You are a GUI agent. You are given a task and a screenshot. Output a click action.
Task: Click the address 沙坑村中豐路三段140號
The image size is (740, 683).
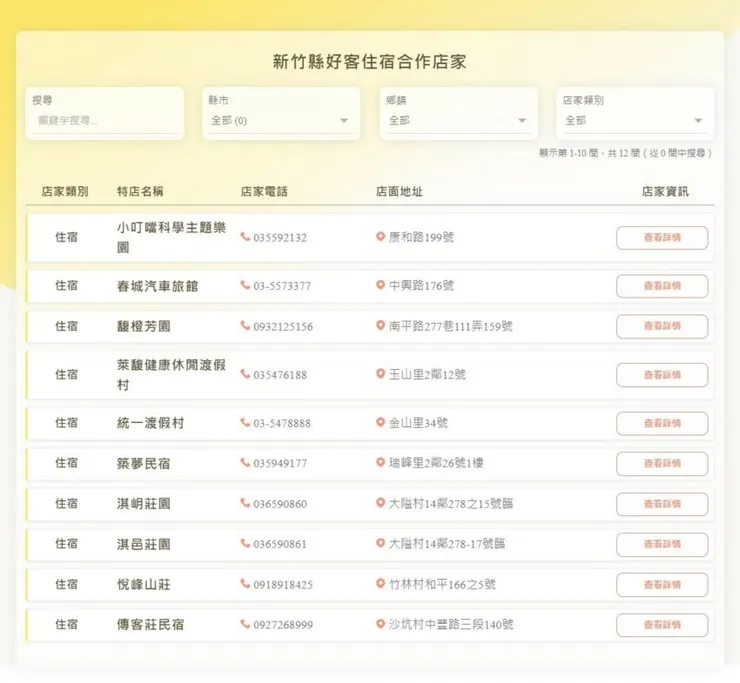[451, 624]
